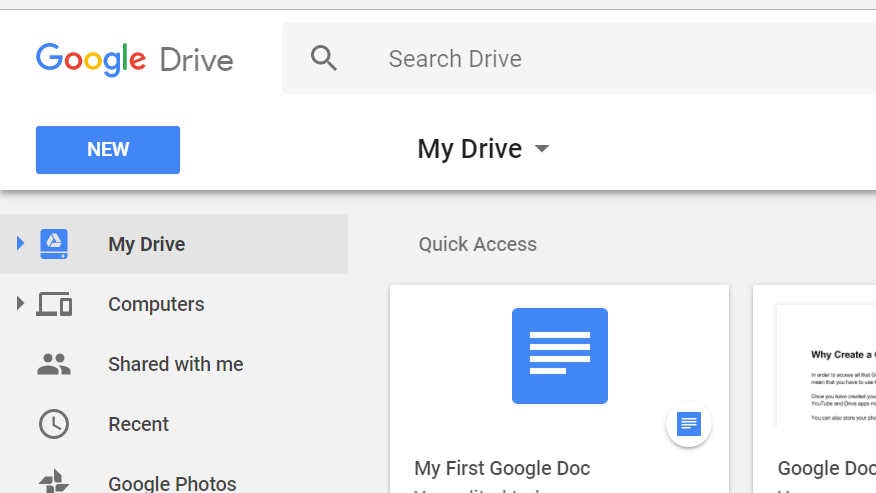Screen dimensions: 876x493
Task: Click the search magnifier icon
Action: pyautogui.click(x=323, y=58)
